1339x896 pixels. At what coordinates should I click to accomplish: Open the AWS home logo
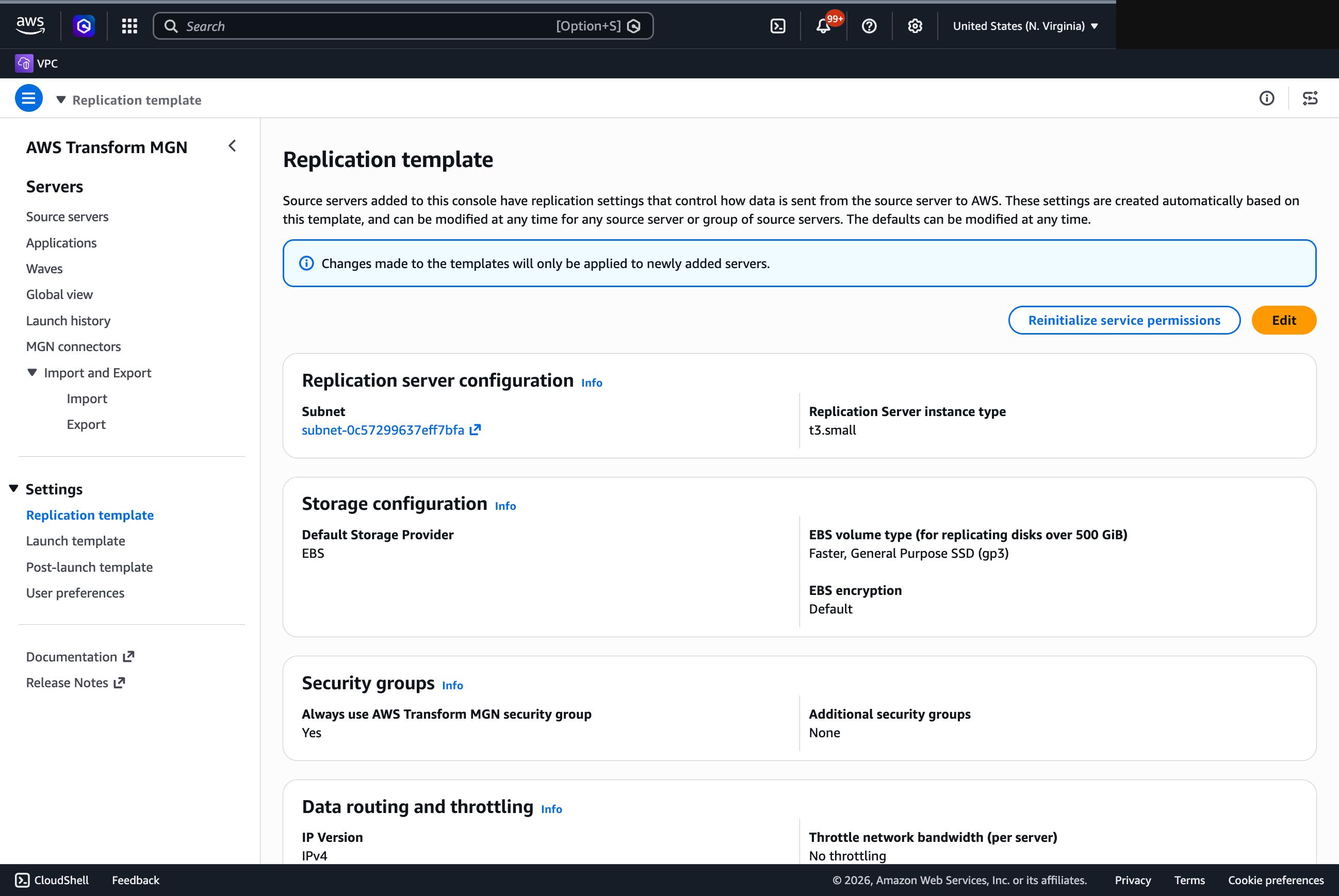point(30,26)
